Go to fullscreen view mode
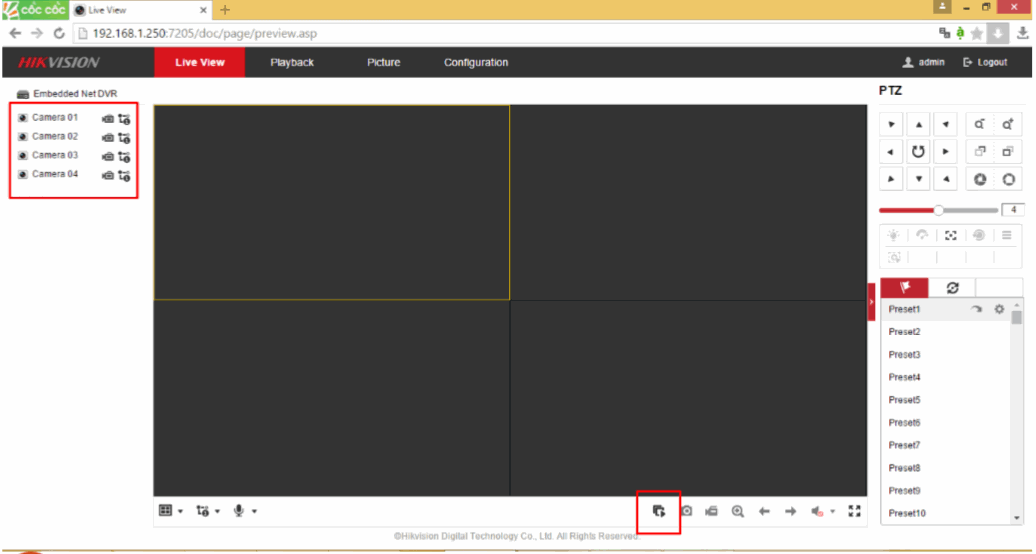 point(854,511)
